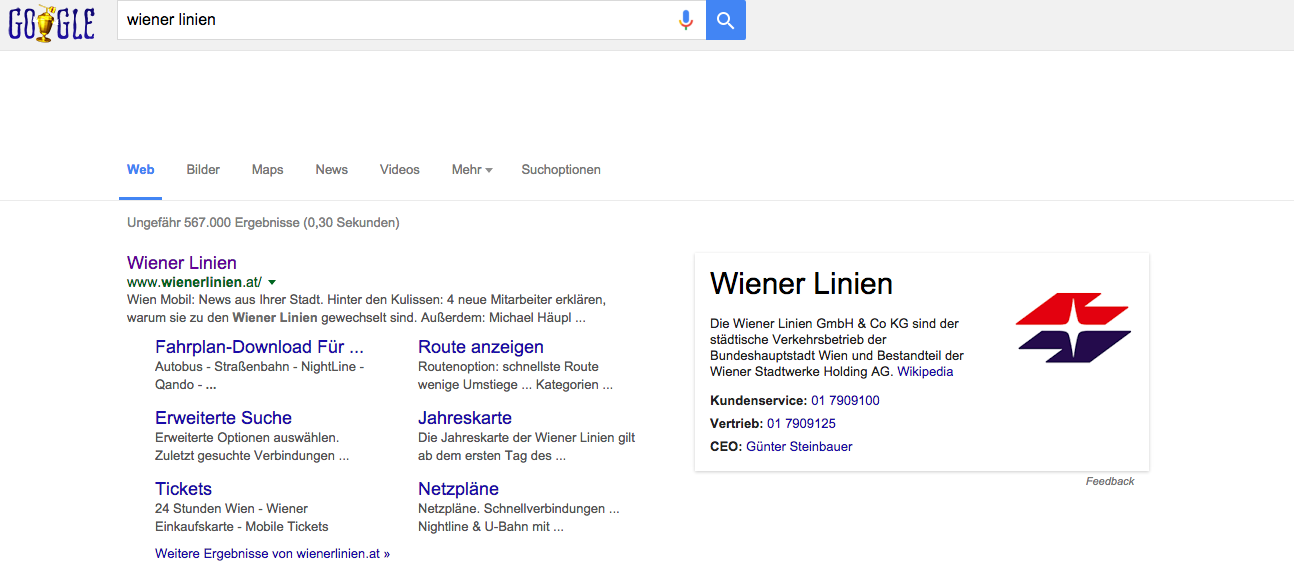Open CEO Günter Steinbauer link
The width and height of the screenshot is (1294, 580).
click(799, 447)
